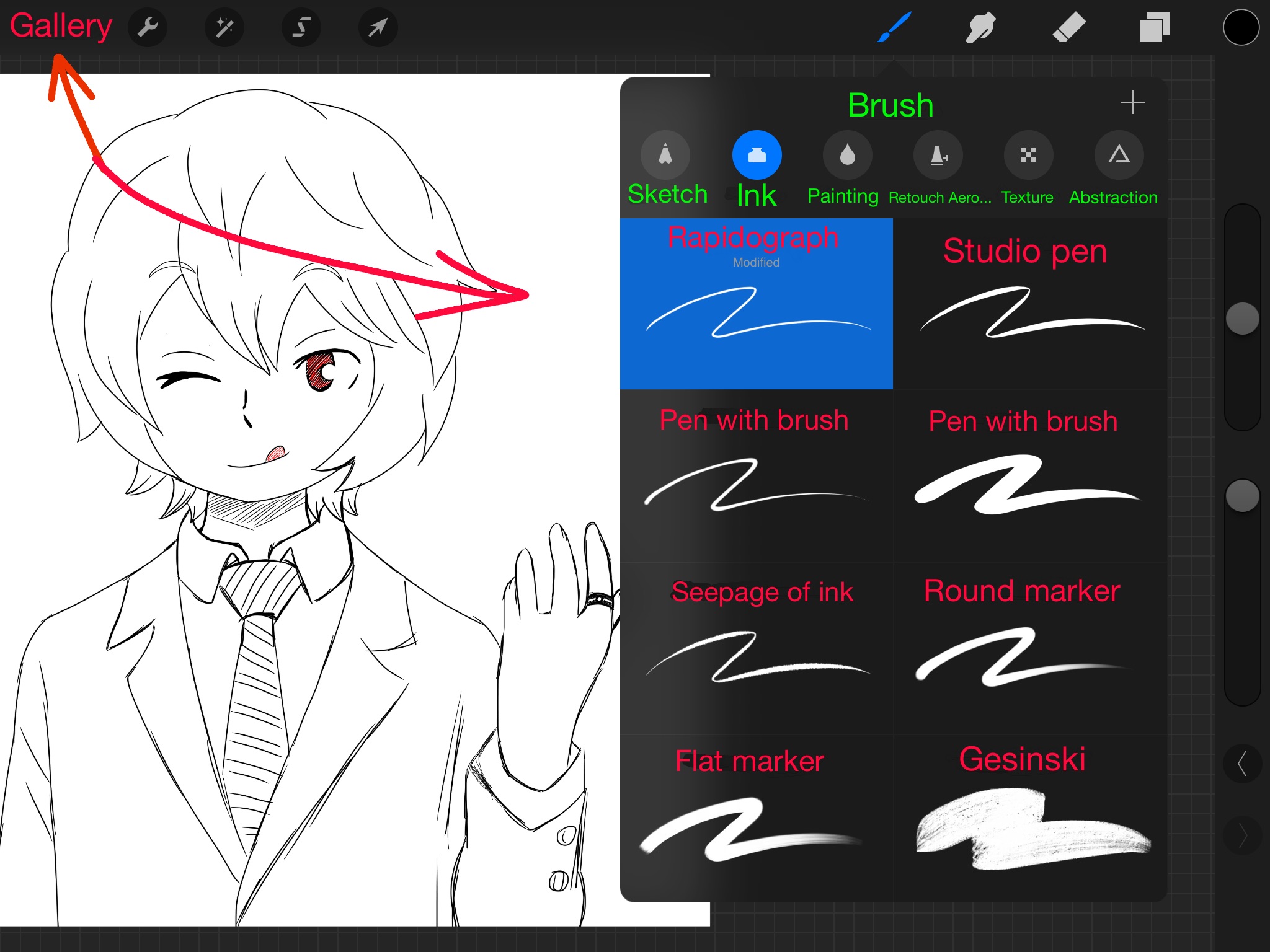Open the Layers panel icon

coord(1153,27)
